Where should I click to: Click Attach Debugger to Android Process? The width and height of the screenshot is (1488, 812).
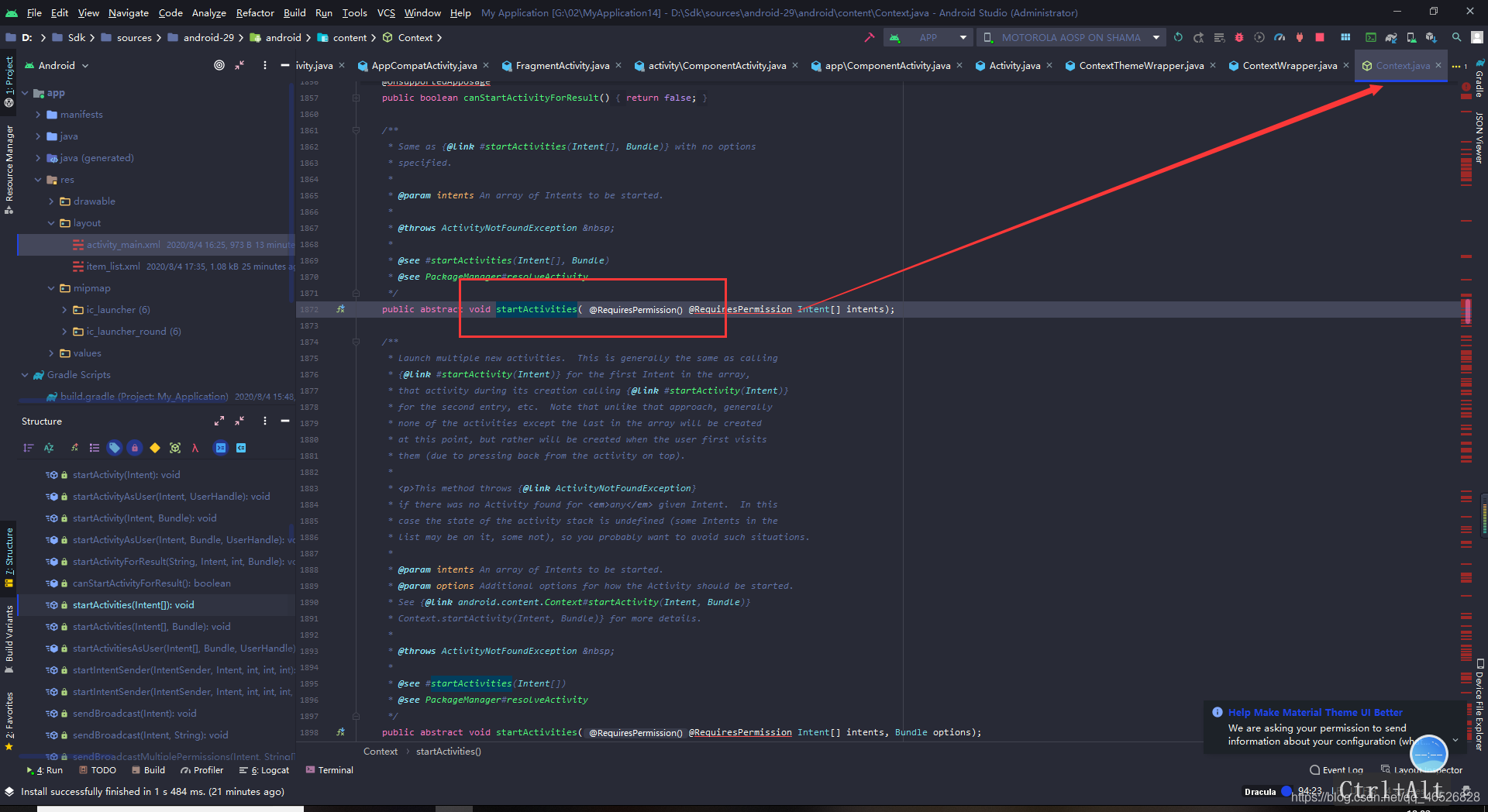[1300, 37]
